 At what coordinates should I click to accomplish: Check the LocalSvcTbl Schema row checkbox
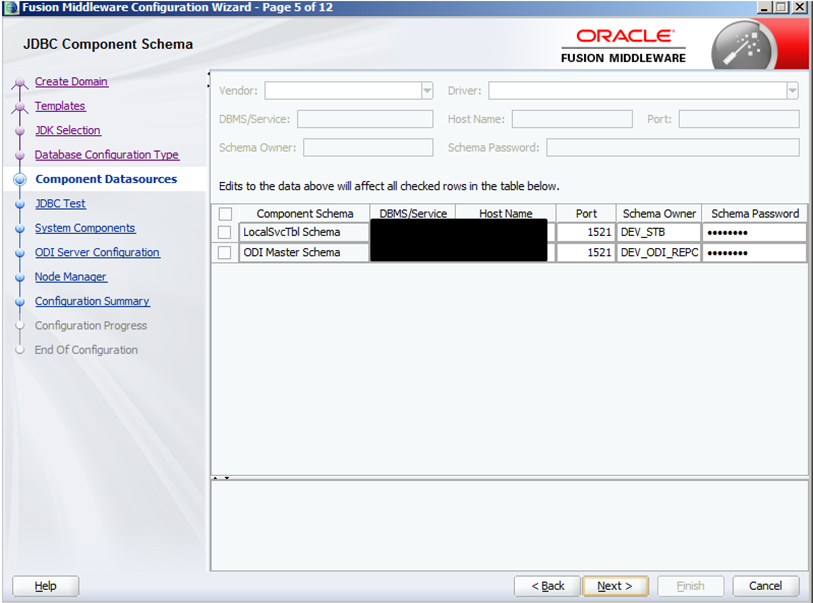click(x=225, y=233)
